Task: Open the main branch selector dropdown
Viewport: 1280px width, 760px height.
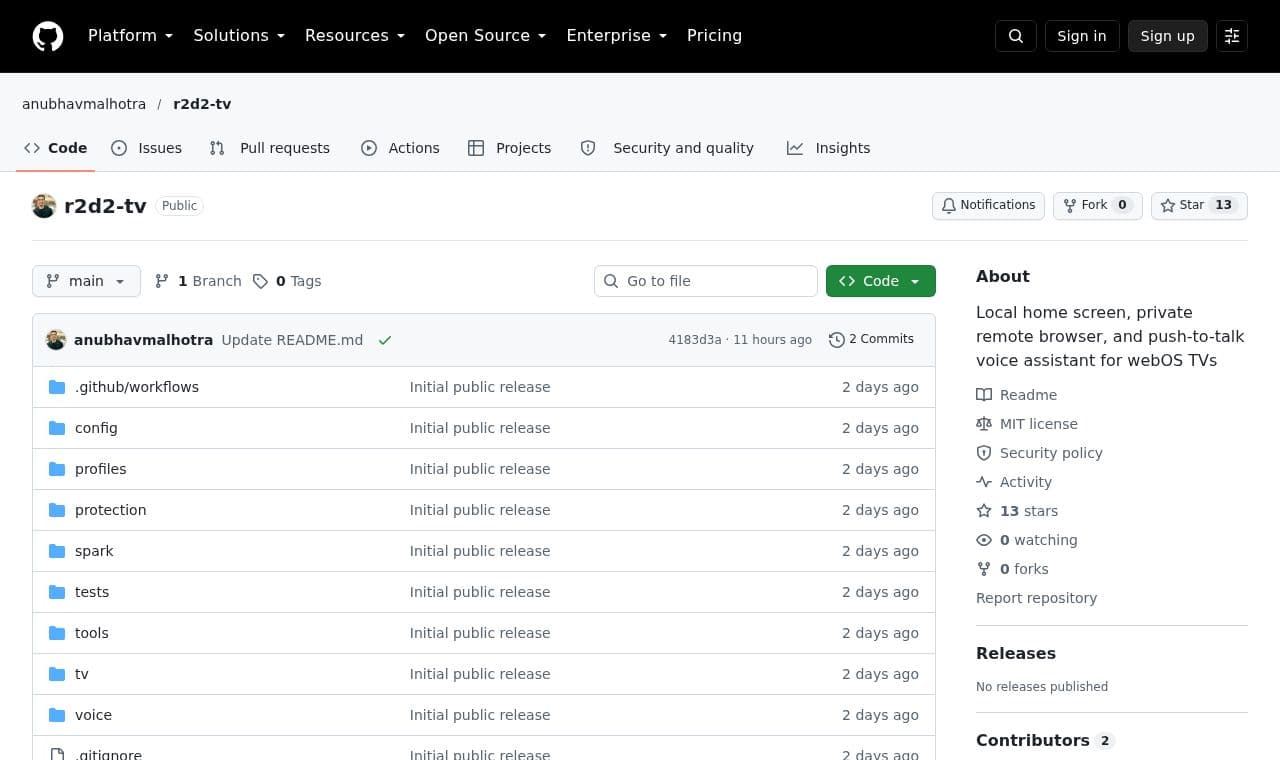Action: [x=86, y=281]
